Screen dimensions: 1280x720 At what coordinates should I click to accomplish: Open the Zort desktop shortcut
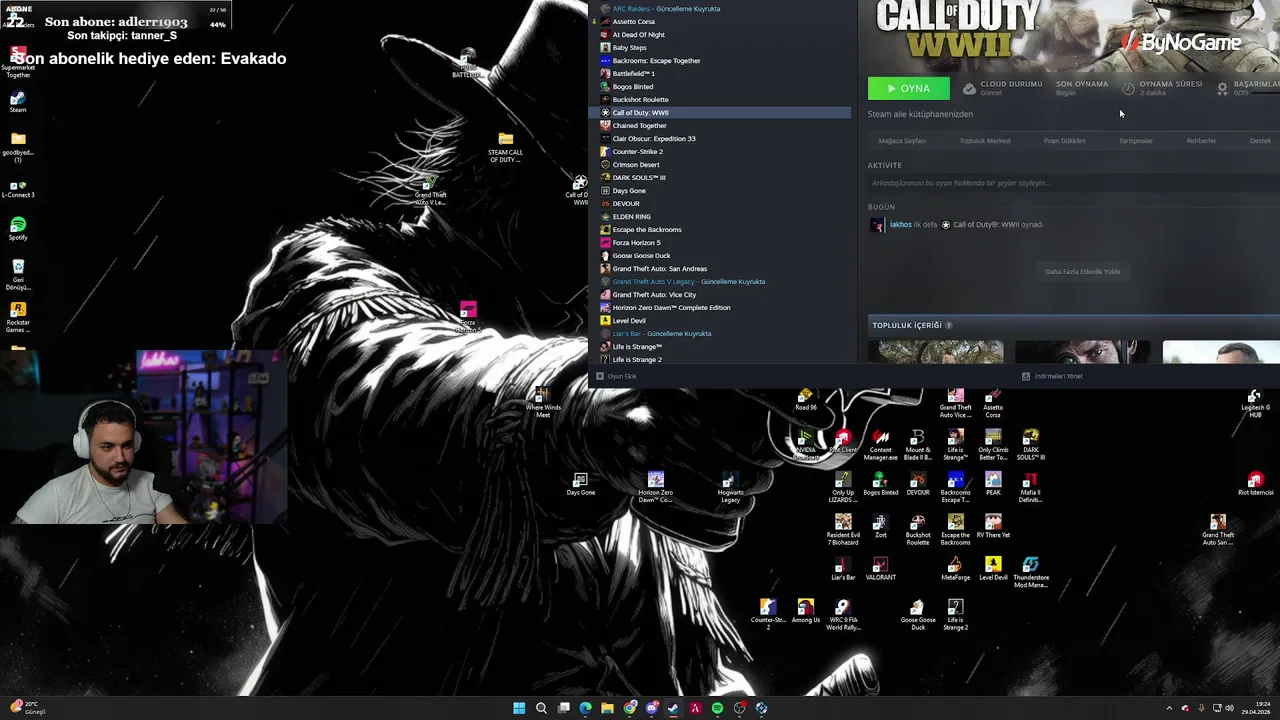pyautogui.click(x=880, y=527)
